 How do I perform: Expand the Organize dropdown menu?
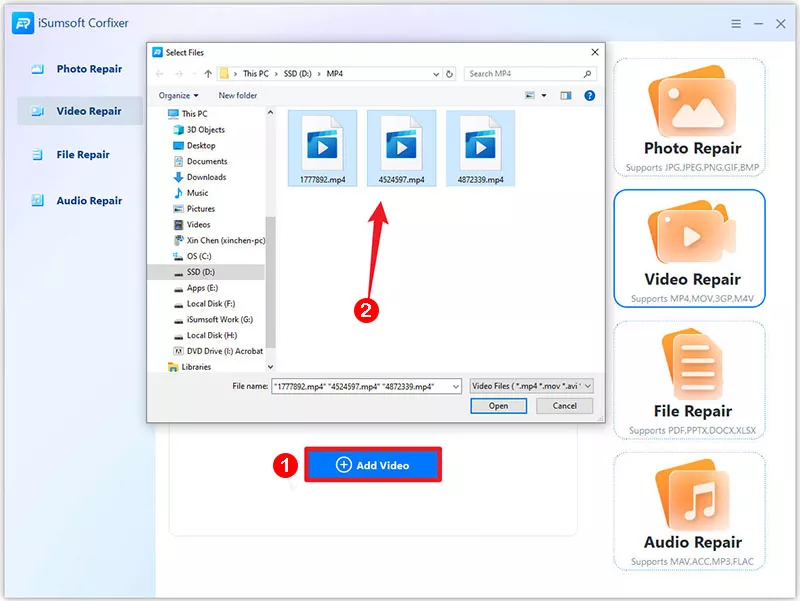point(178,95)
